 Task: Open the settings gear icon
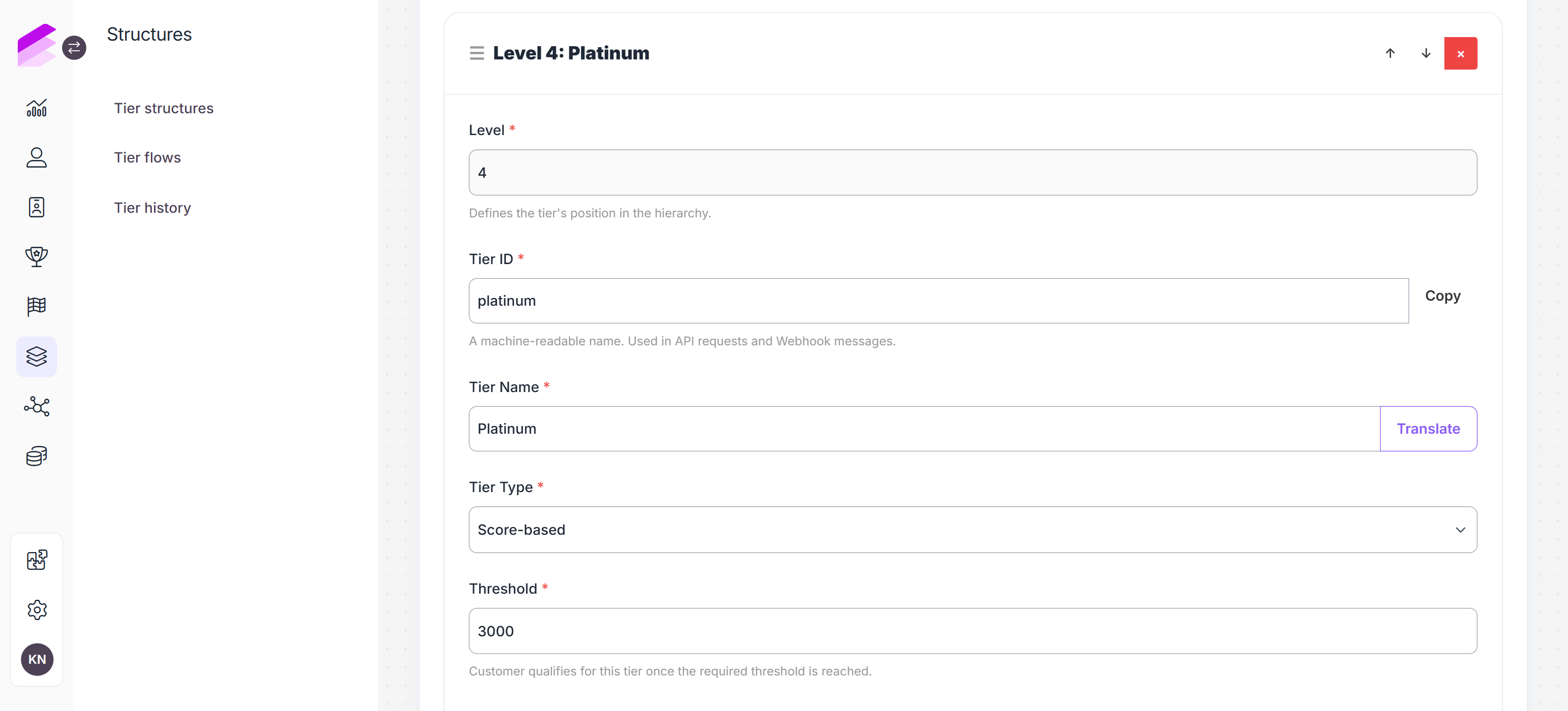point(37,609)
